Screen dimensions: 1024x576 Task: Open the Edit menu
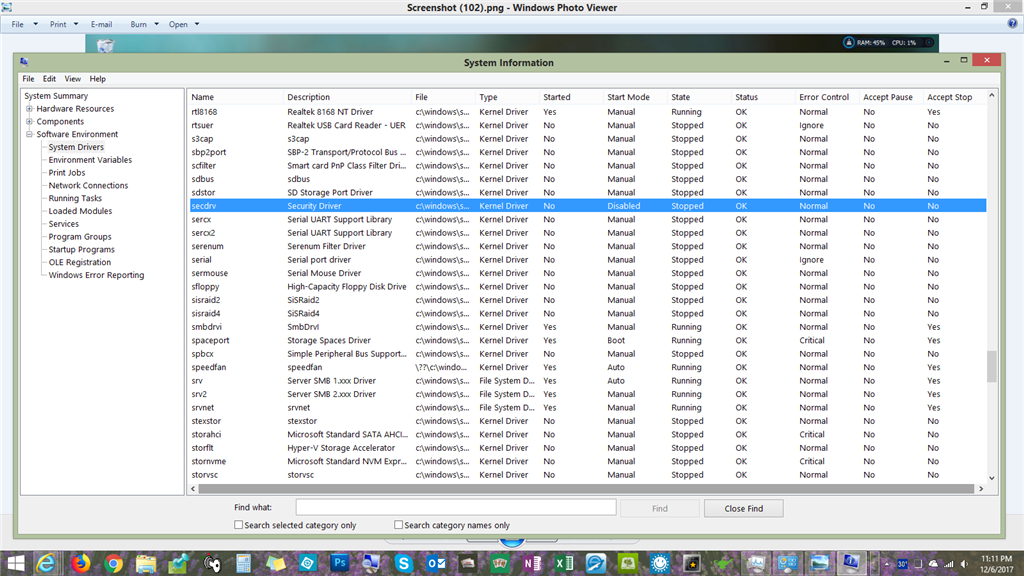point(49,78)
